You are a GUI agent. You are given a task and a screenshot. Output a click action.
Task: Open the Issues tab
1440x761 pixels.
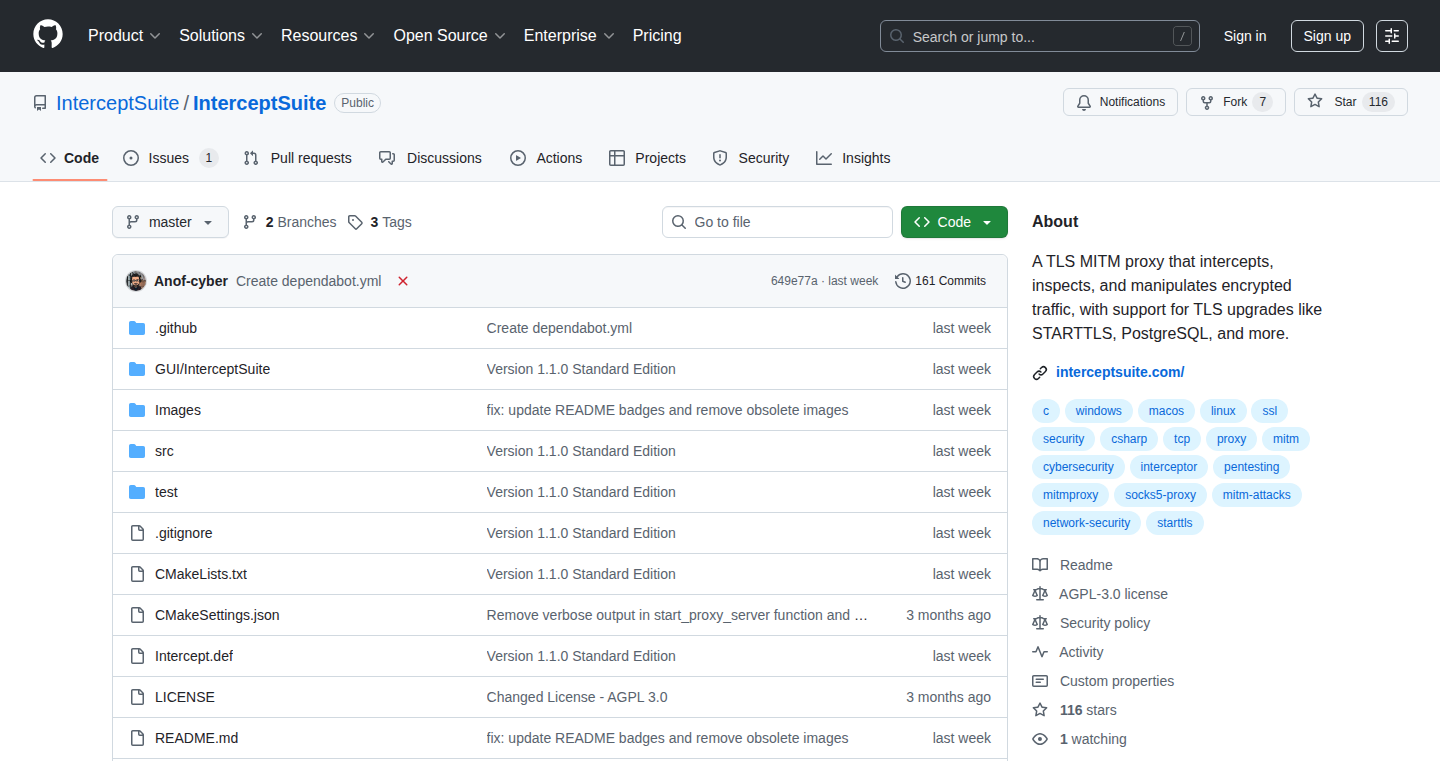(170, 158)
